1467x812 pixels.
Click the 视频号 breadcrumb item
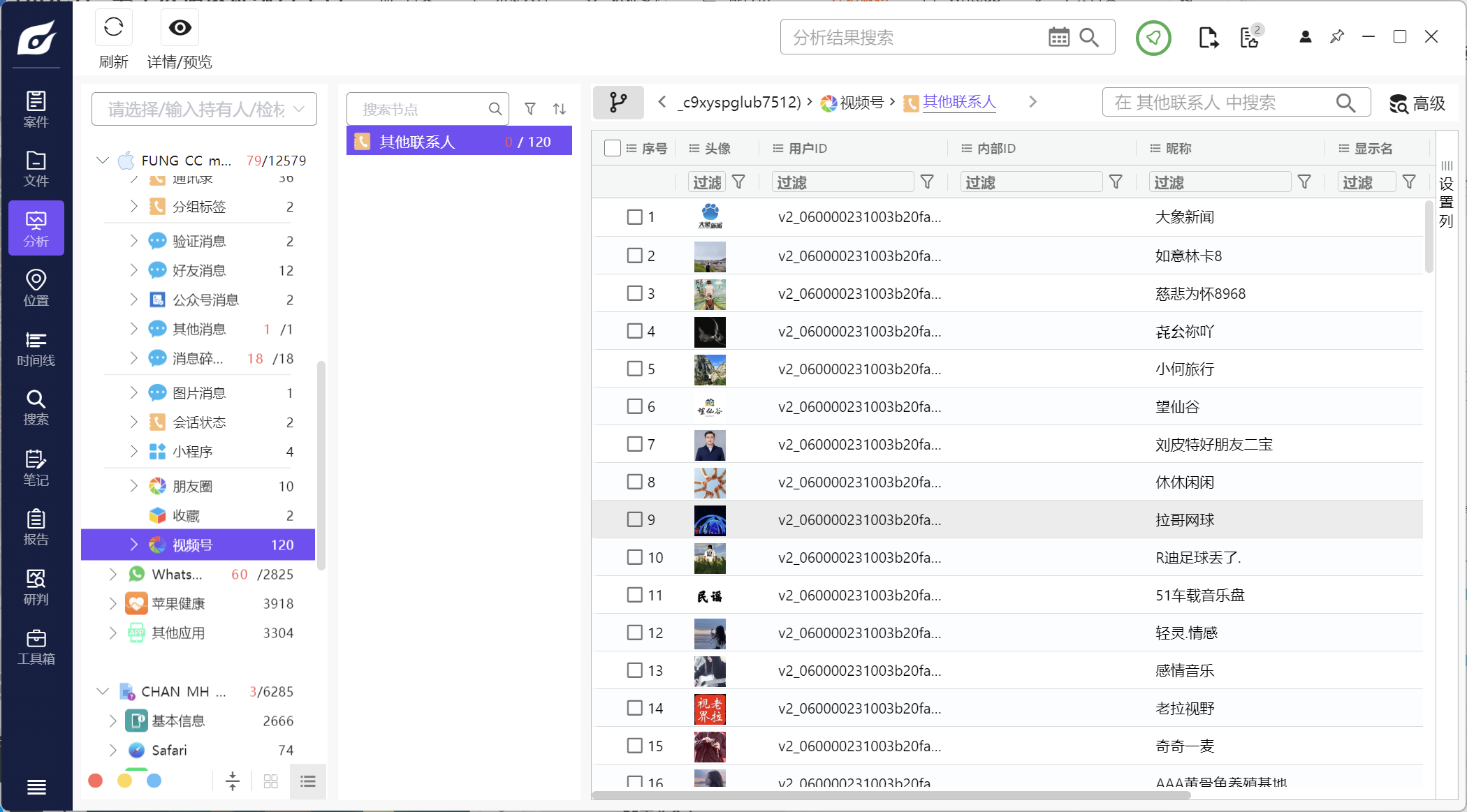pyautogui.click(x=861, y=103)
